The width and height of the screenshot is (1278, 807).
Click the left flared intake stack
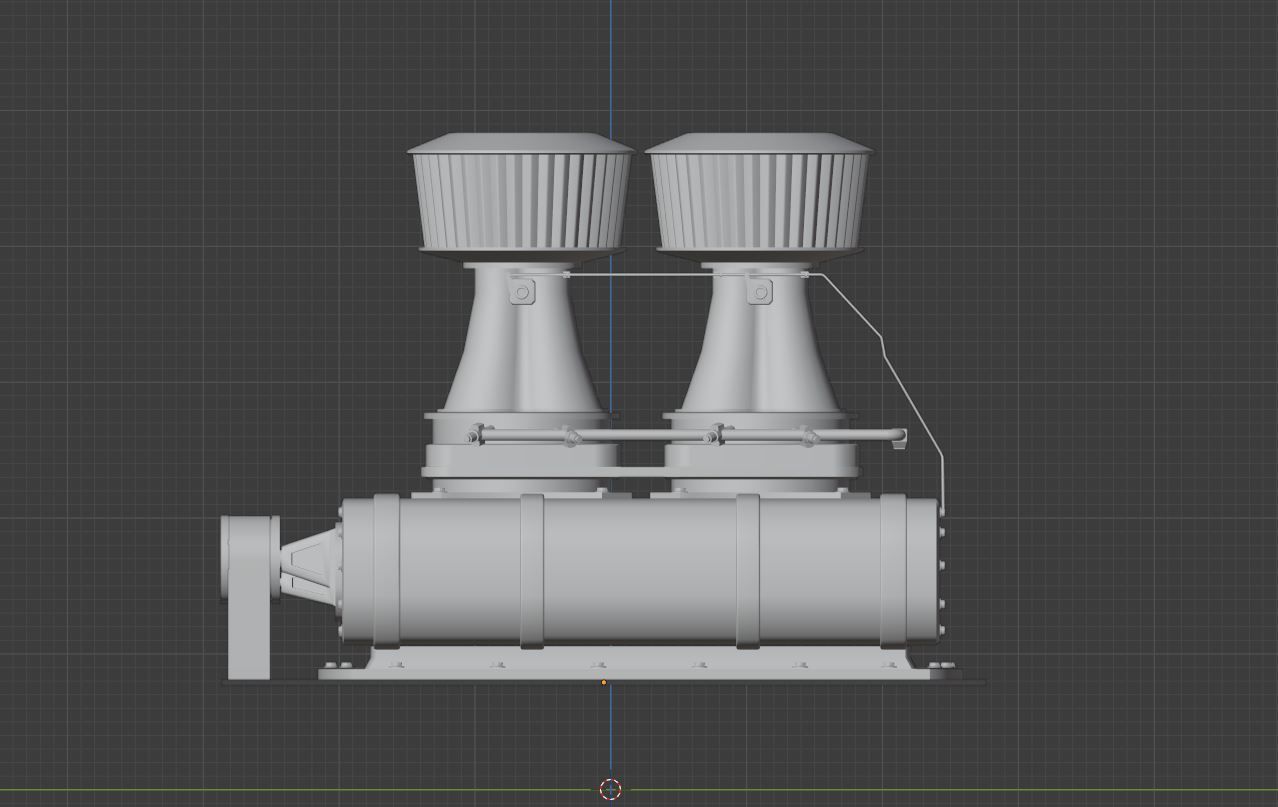(523, 340)
